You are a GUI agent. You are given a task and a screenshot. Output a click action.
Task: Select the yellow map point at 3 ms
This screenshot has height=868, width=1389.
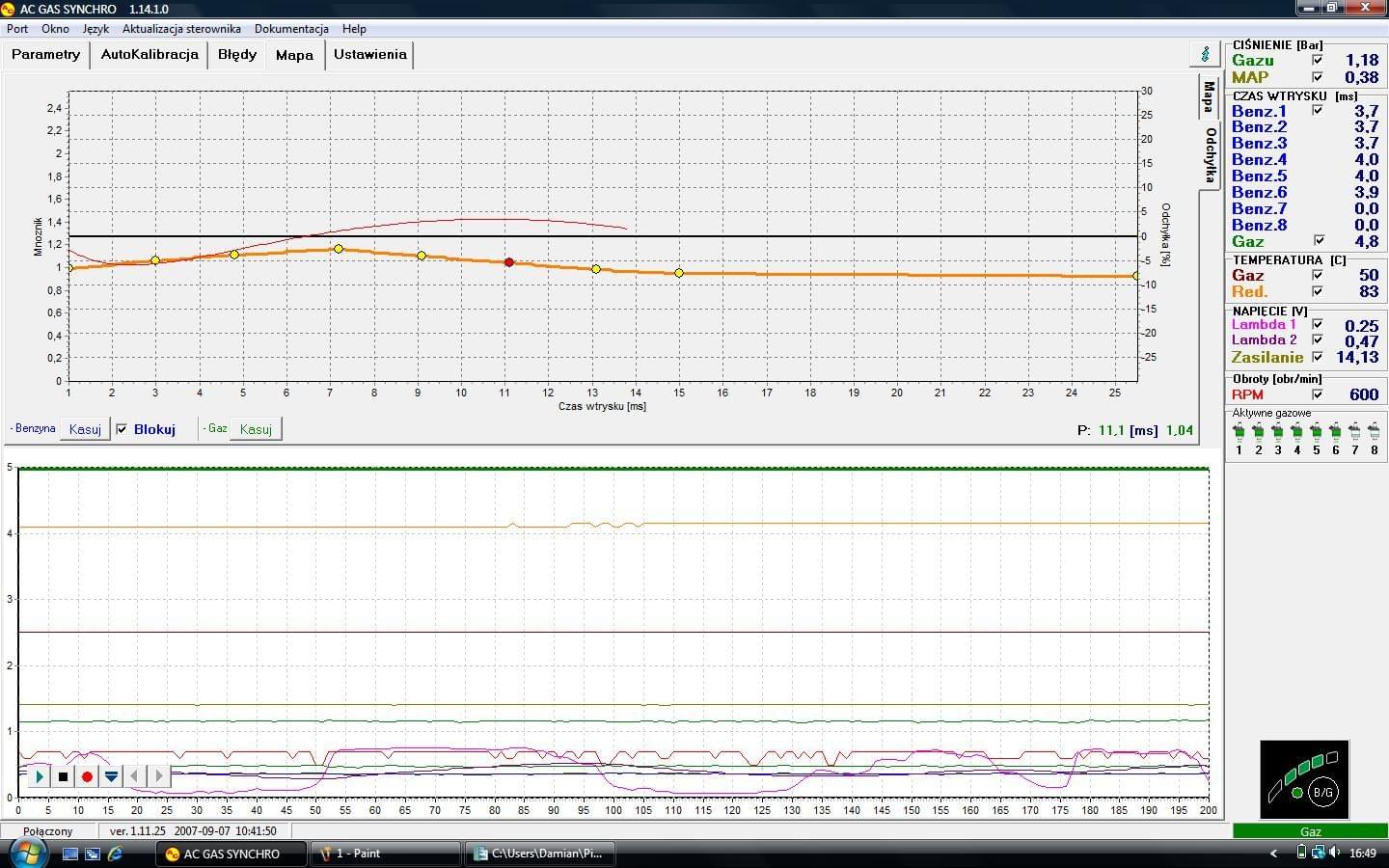point(155,260)
